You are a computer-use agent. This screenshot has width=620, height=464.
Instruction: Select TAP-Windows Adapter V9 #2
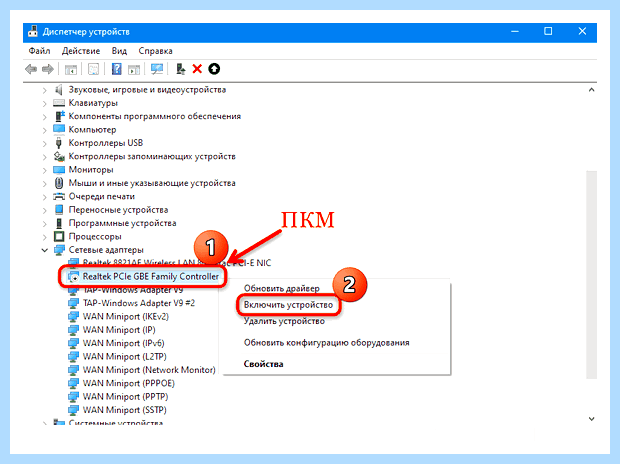tap(138, 303)
